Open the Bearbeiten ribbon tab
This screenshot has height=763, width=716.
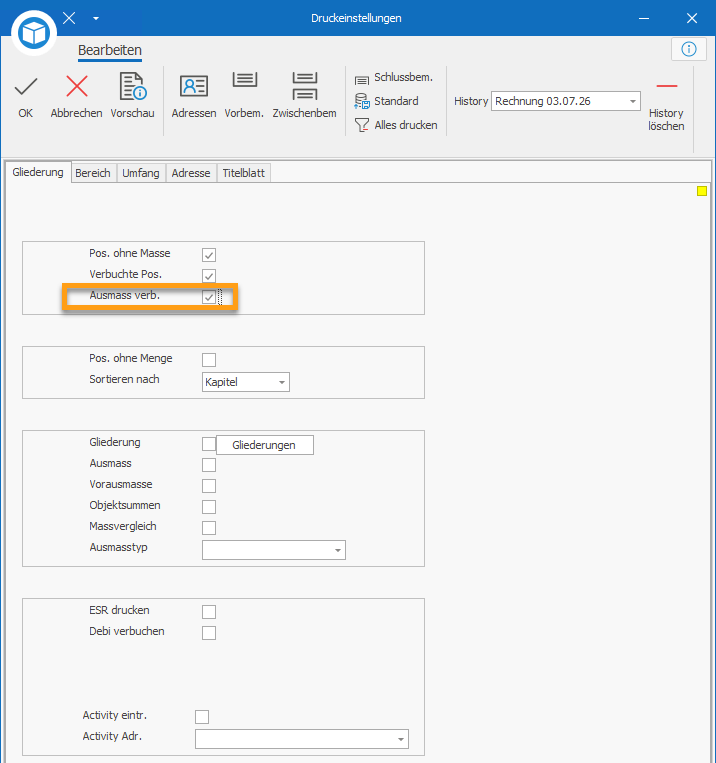(x=110, y=51)
